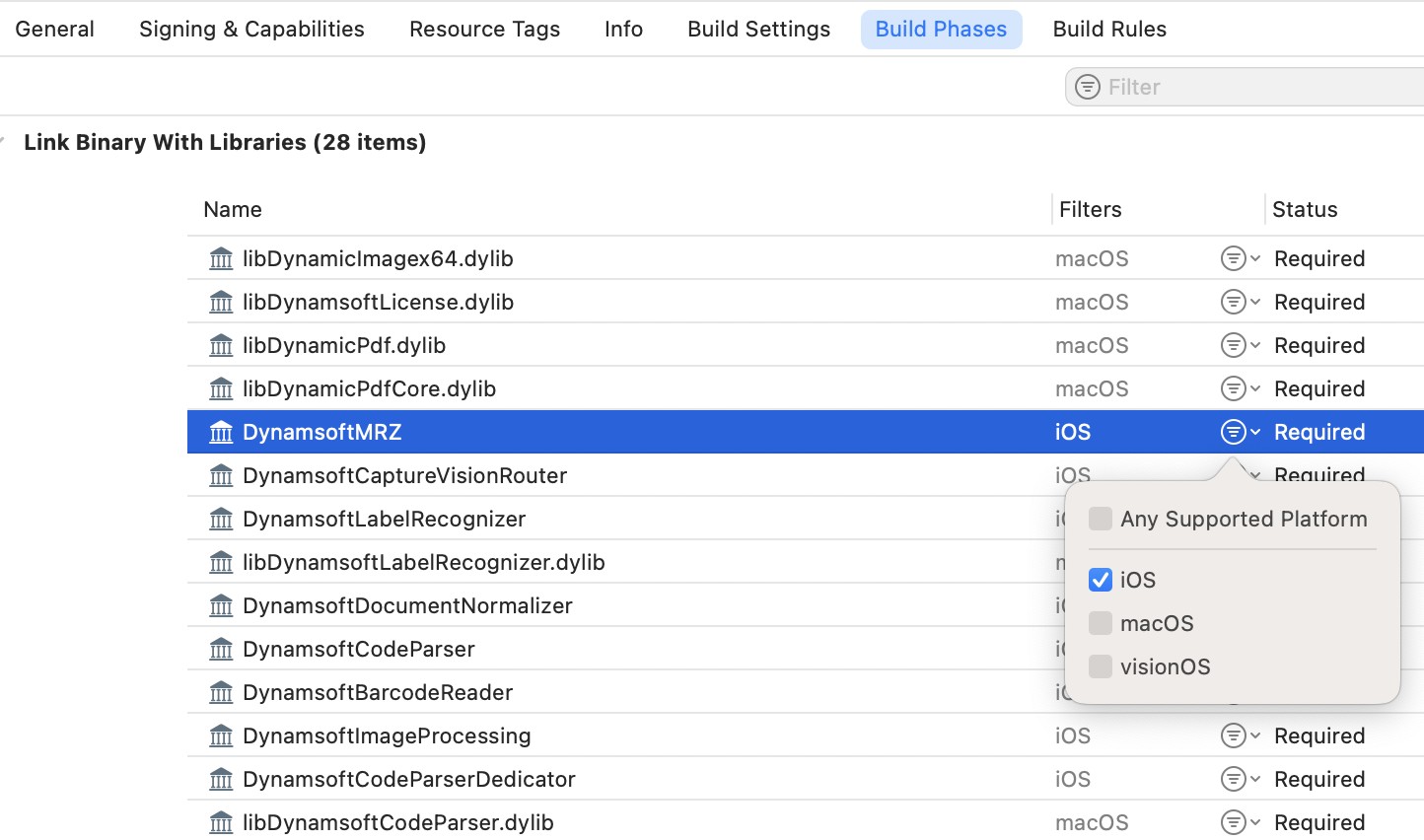Screen dimensions: 1424x840
Task: Open platform filter for DynamsoftImageProcessing
Action: click(1240, 735)
